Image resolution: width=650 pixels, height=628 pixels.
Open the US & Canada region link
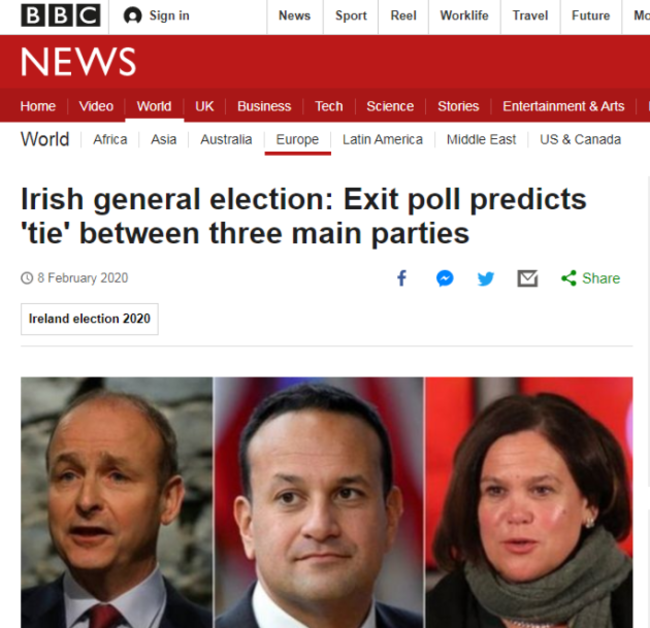click(580, 139)
